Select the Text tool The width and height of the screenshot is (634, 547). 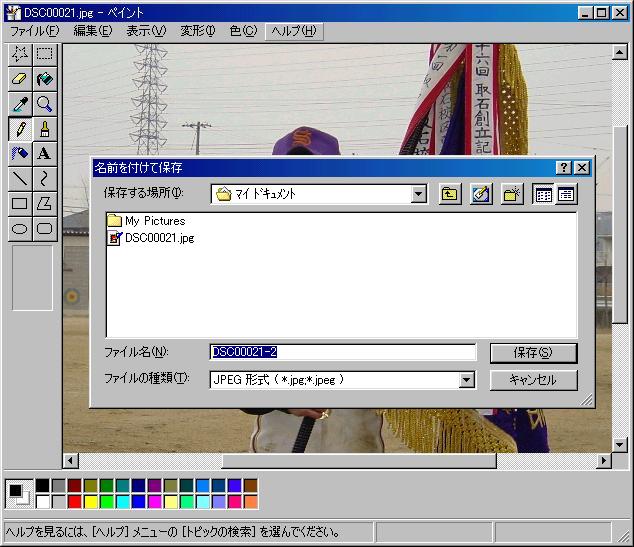point(44,153)
